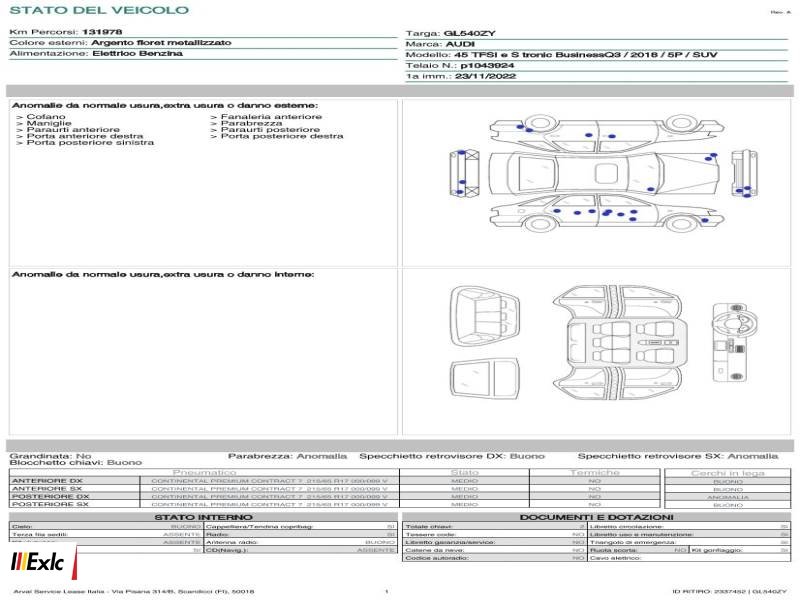Select the Targa value GL540ZY
This screenshot has width=800, height=600.
tap(469, 33)
